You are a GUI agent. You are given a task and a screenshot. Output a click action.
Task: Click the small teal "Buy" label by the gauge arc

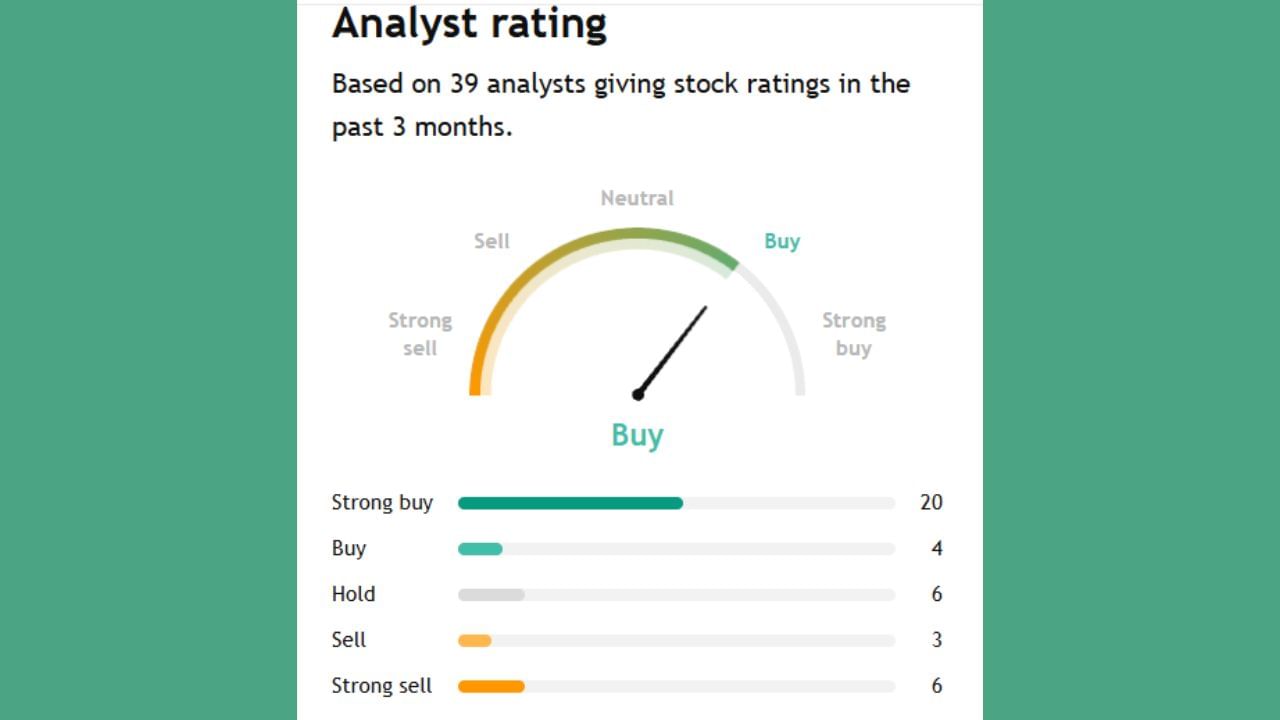(782, 241)
